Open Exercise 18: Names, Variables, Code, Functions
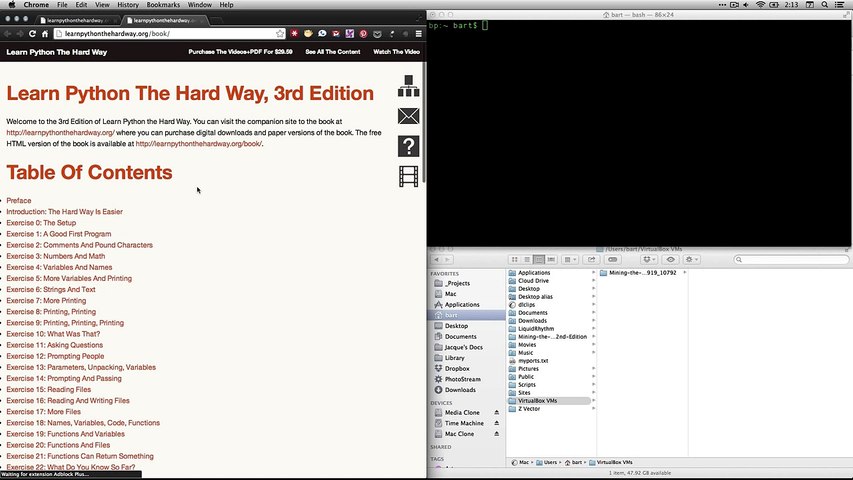Viewport: 853px width, 480px height. [x=83, y=423]
